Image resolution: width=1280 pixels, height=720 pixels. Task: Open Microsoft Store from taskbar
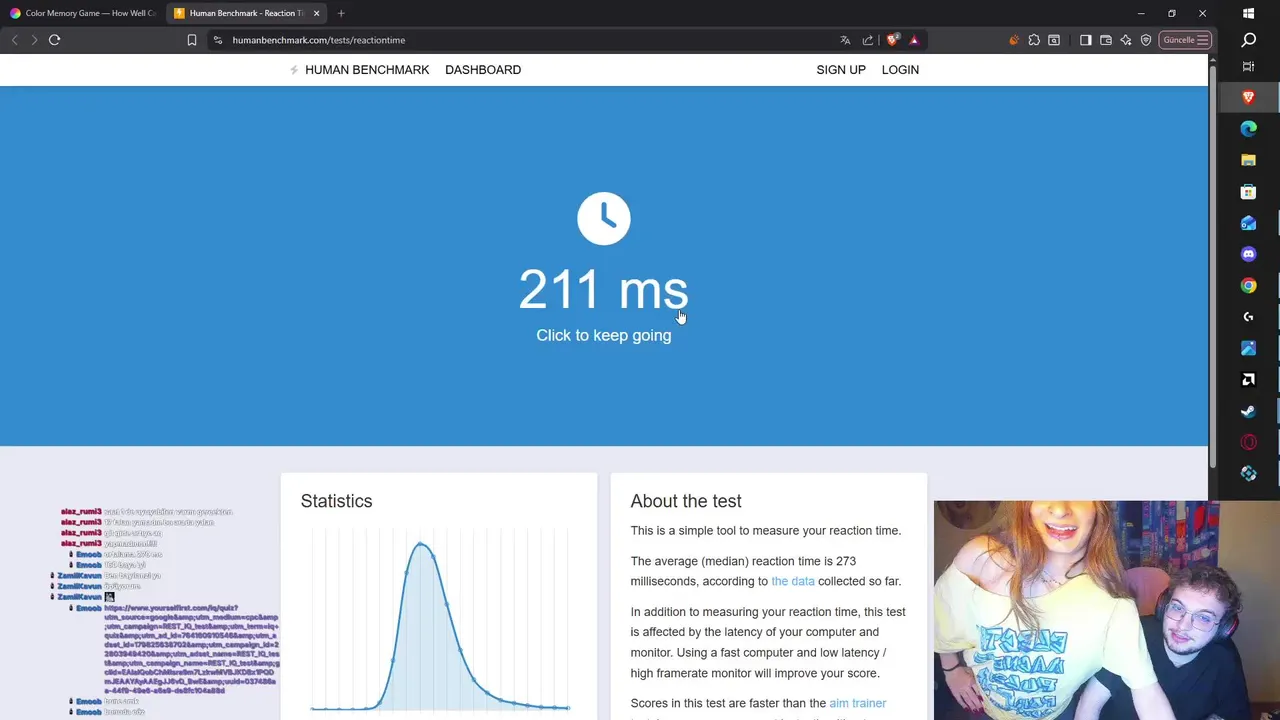1248,191
